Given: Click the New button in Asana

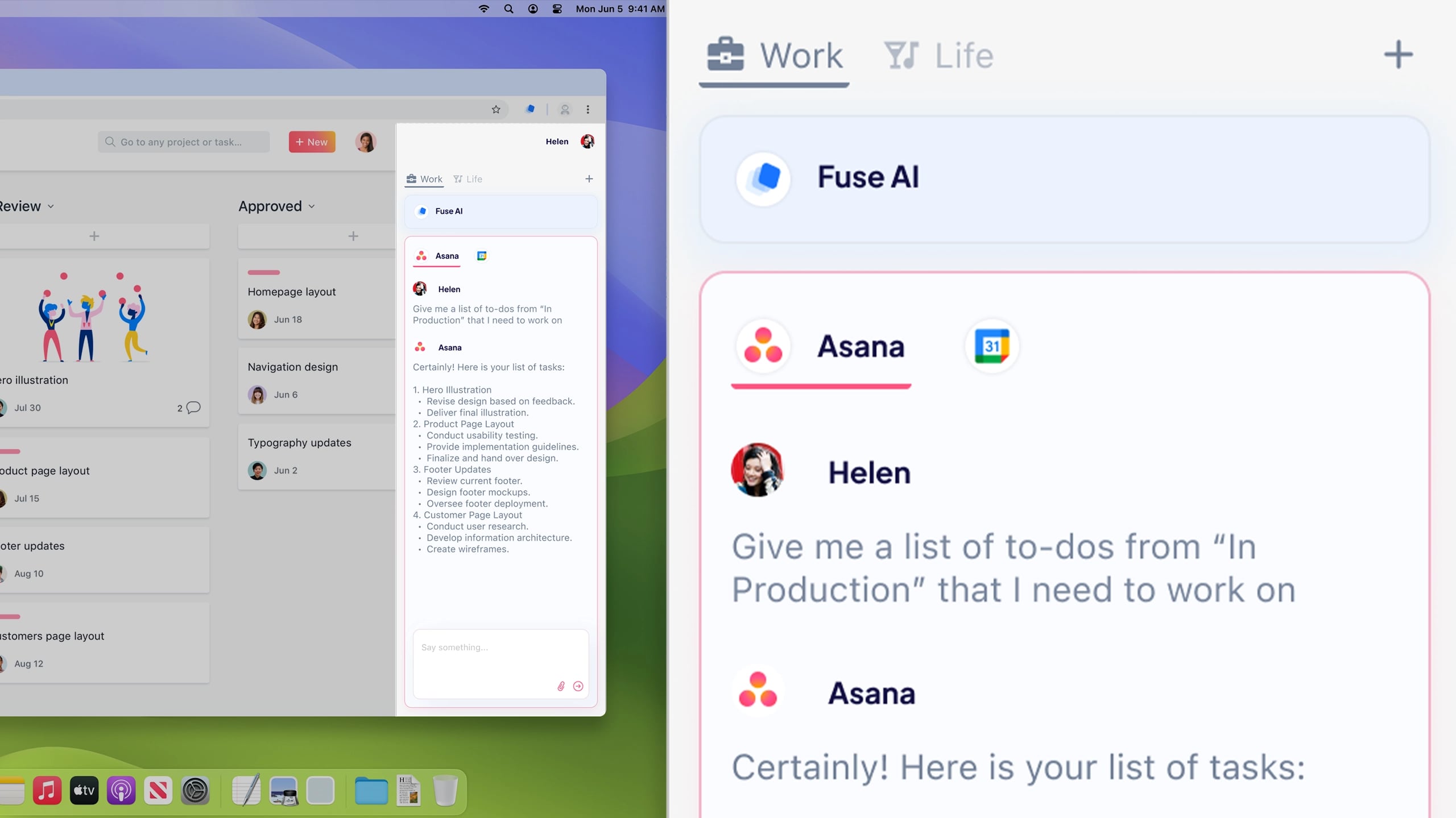Looking at the screenshot, I should [311, 142].
